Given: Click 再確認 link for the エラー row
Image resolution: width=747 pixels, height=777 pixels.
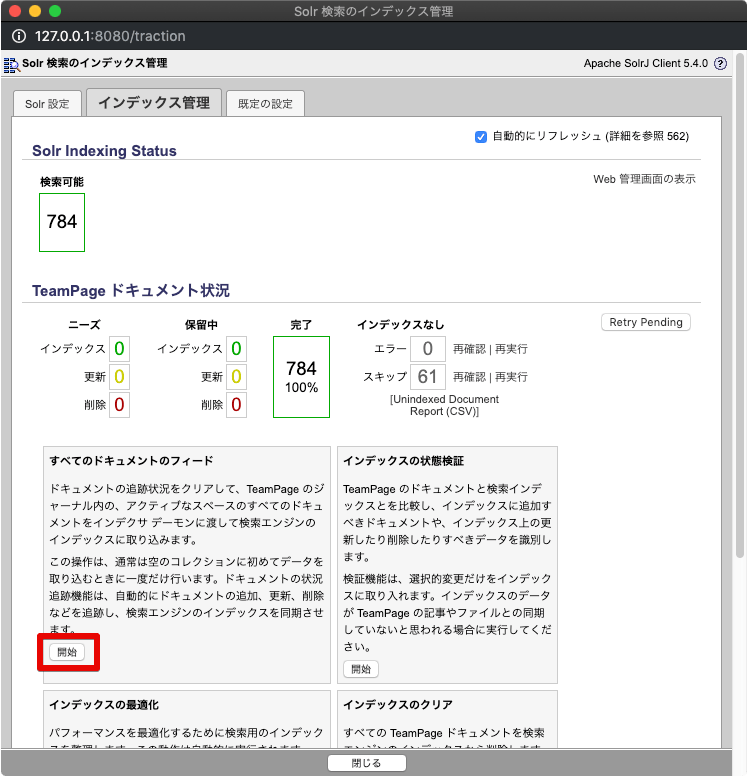Looking at the screenshot, I should (468, 349).
